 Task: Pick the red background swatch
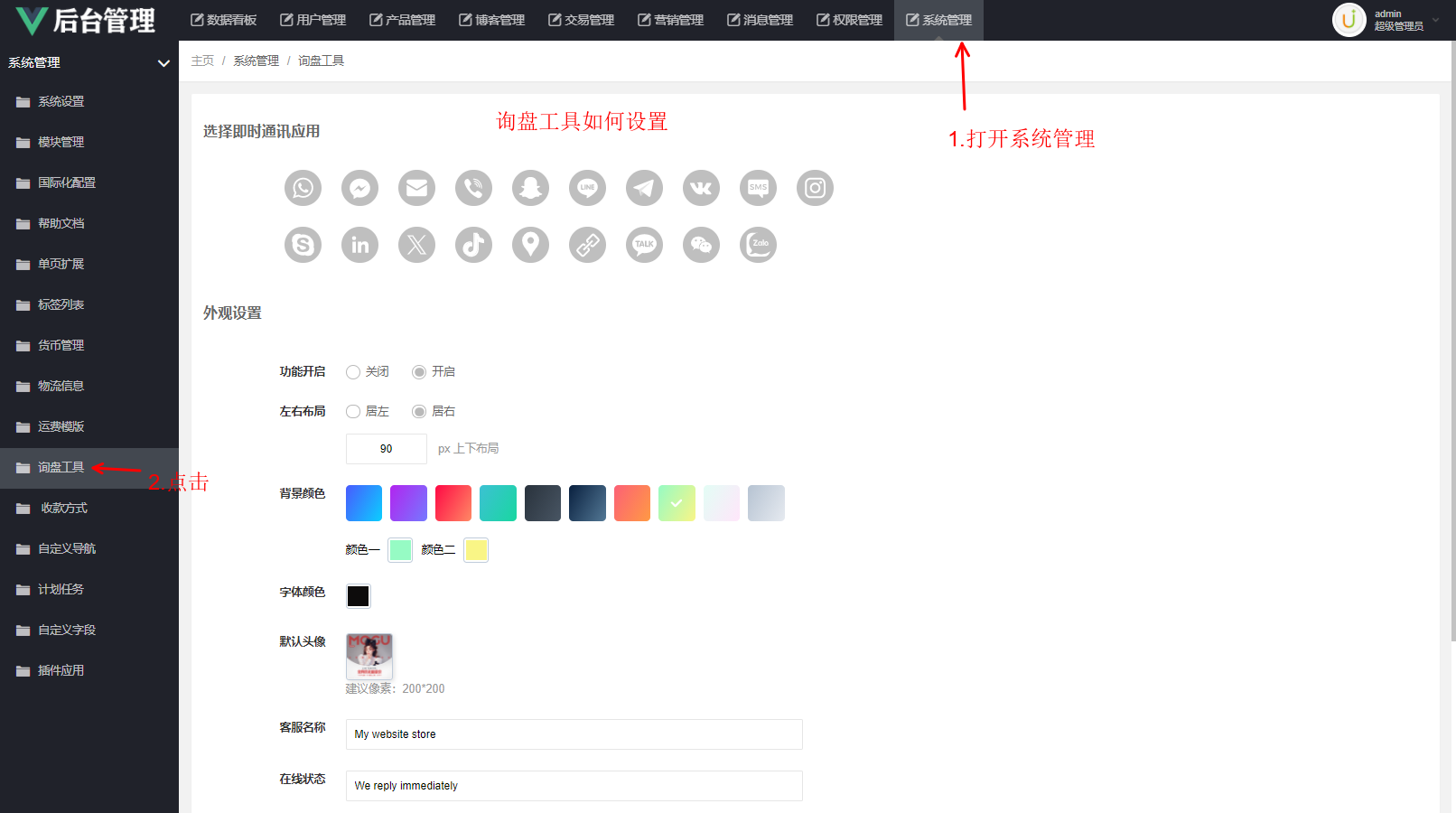(x=453, y=503)
